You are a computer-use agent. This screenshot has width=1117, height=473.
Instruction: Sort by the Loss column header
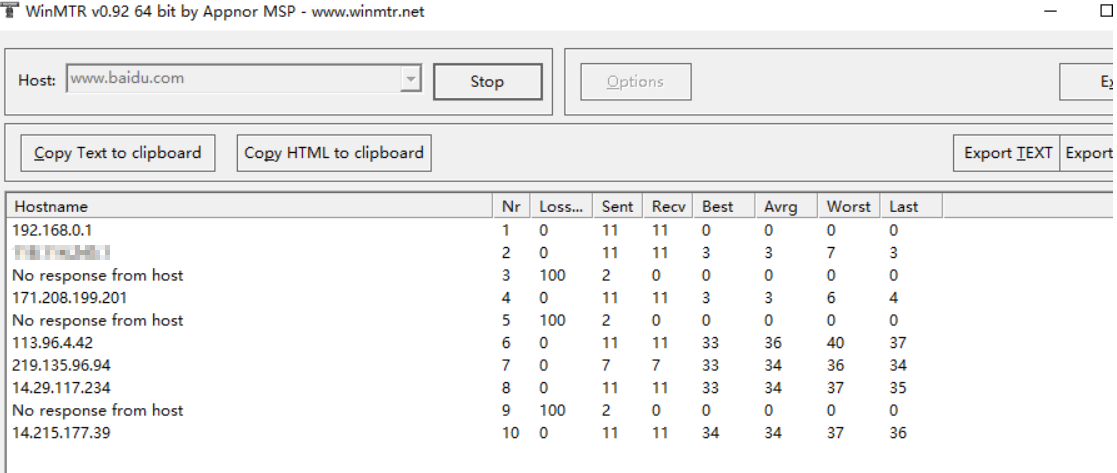(560, 207)
